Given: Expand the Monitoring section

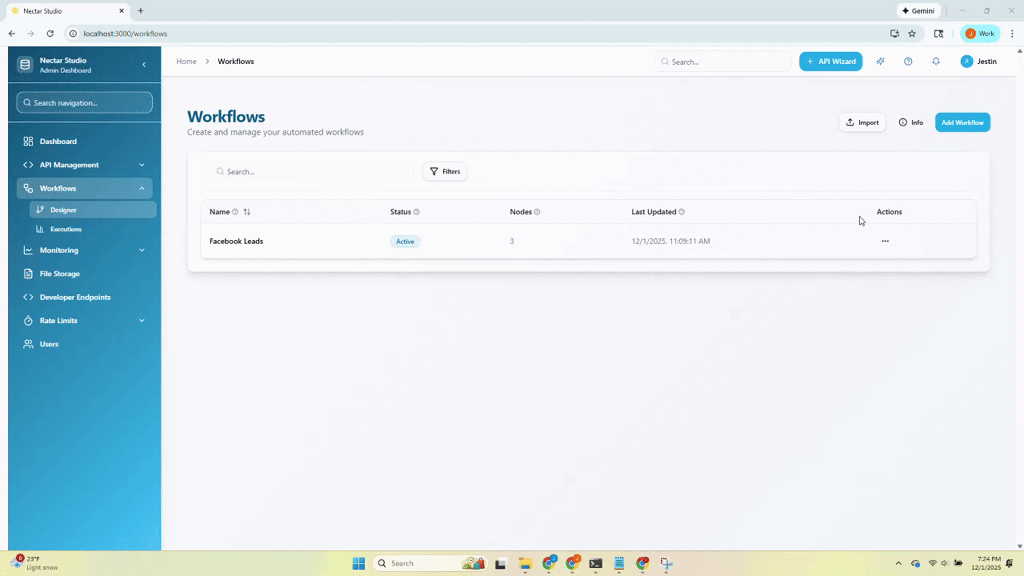Looking at the screenshot, I should (x=84, y=250).
